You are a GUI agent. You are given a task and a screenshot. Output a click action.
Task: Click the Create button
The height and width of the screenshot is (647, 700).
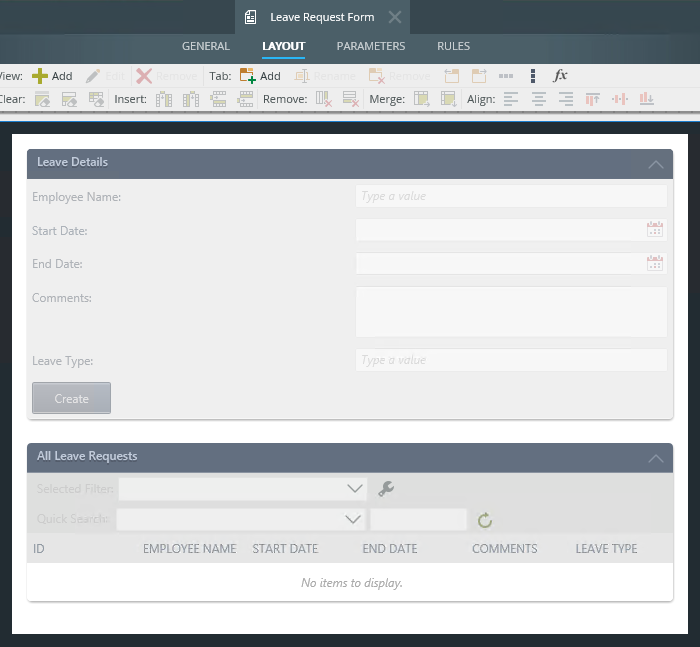(x=71, y=398)
